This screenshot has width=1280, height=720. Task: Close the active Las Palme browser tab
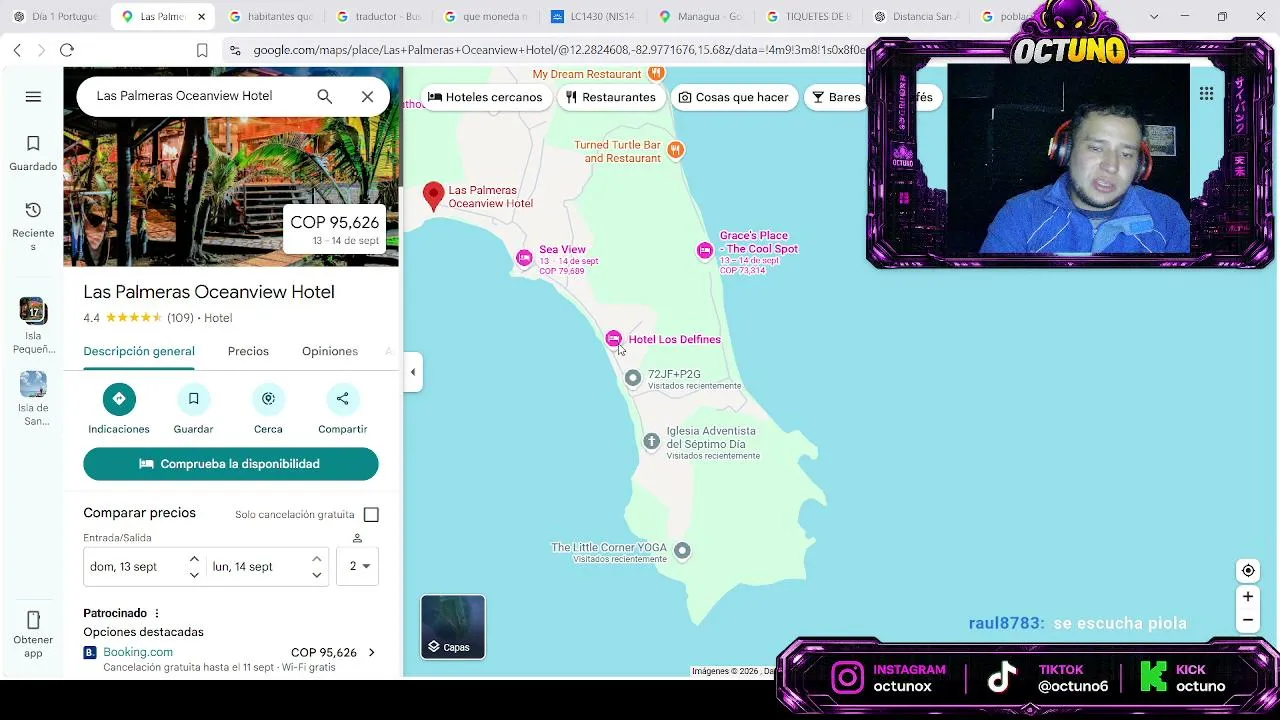click(201, 17)
